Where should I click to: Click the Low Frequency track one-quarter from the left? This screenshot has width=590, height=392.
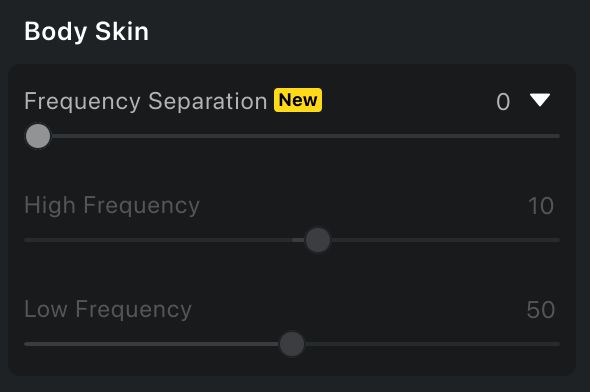click(x=158, y=344)
